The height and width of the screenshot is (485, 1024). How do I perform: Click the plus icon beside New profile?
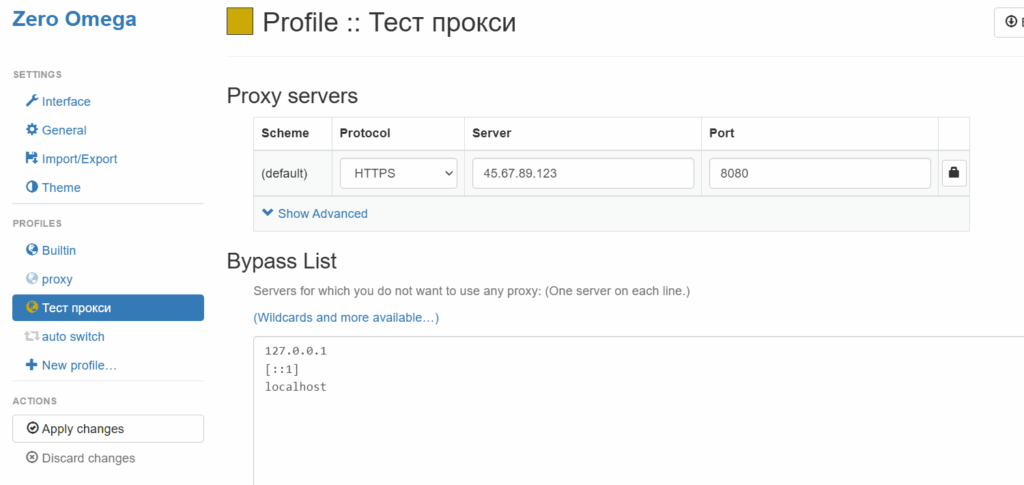click(32, 365)
